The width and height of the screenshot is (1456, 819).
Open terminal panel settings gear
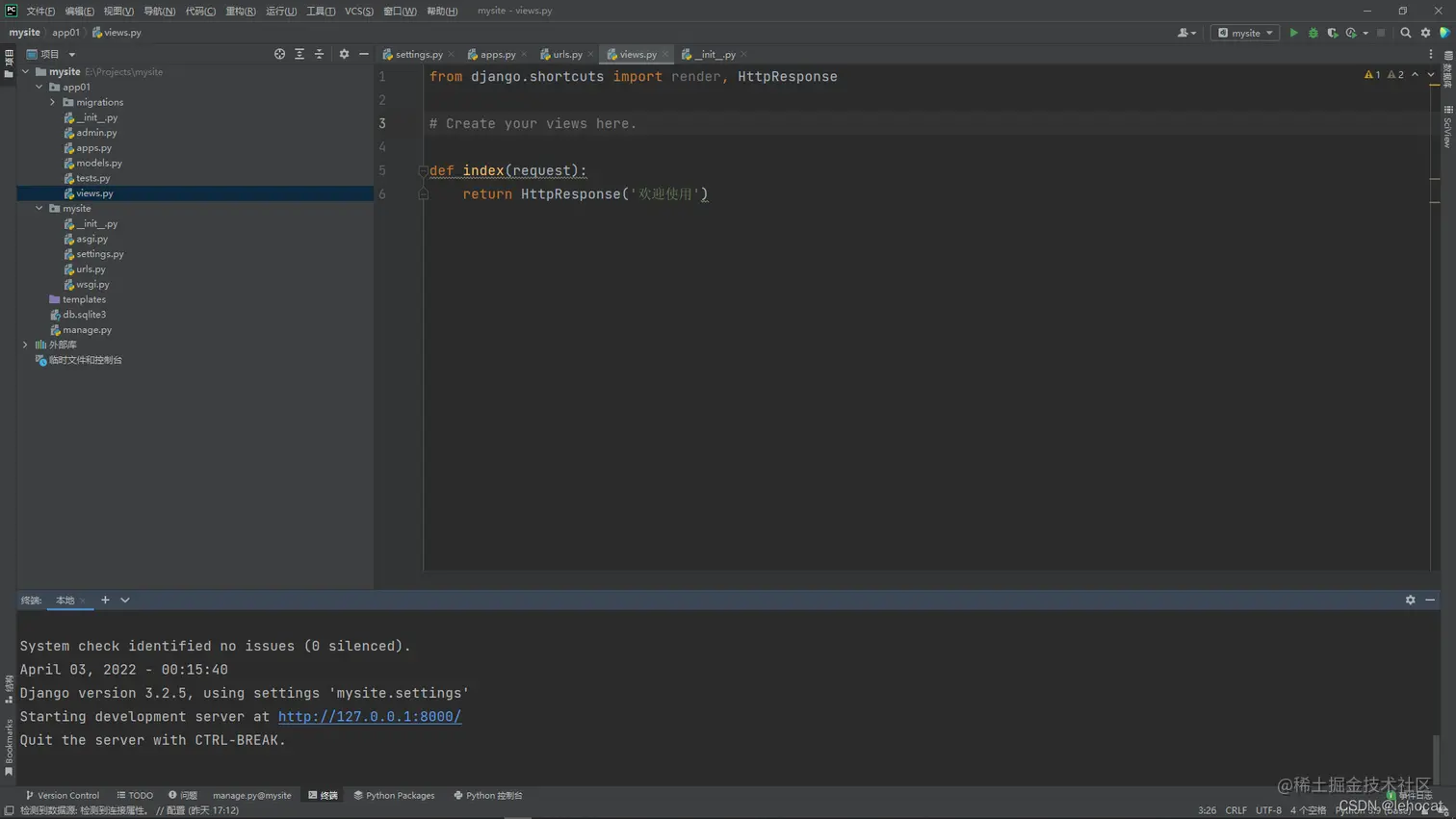pos(1410,600)
